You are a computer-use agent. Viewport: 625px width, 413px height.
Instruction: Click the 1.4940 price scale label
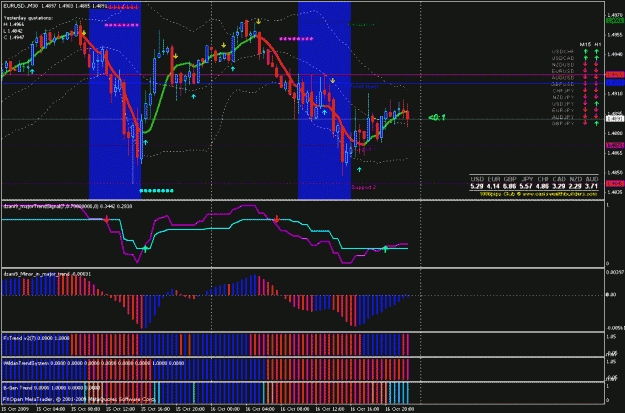coord(614,54)
